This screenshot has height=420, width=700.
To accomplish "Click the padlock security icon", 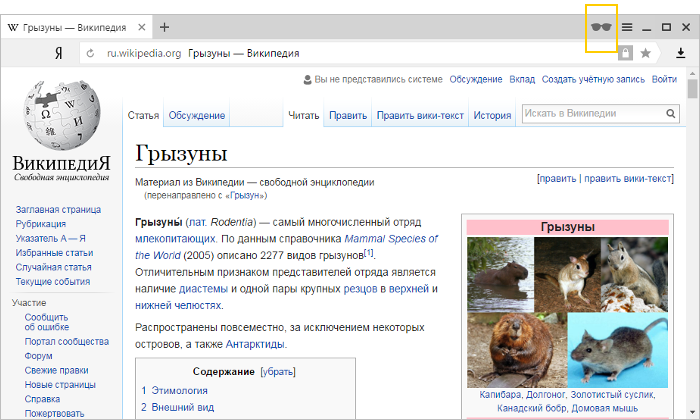I will 625,53.
